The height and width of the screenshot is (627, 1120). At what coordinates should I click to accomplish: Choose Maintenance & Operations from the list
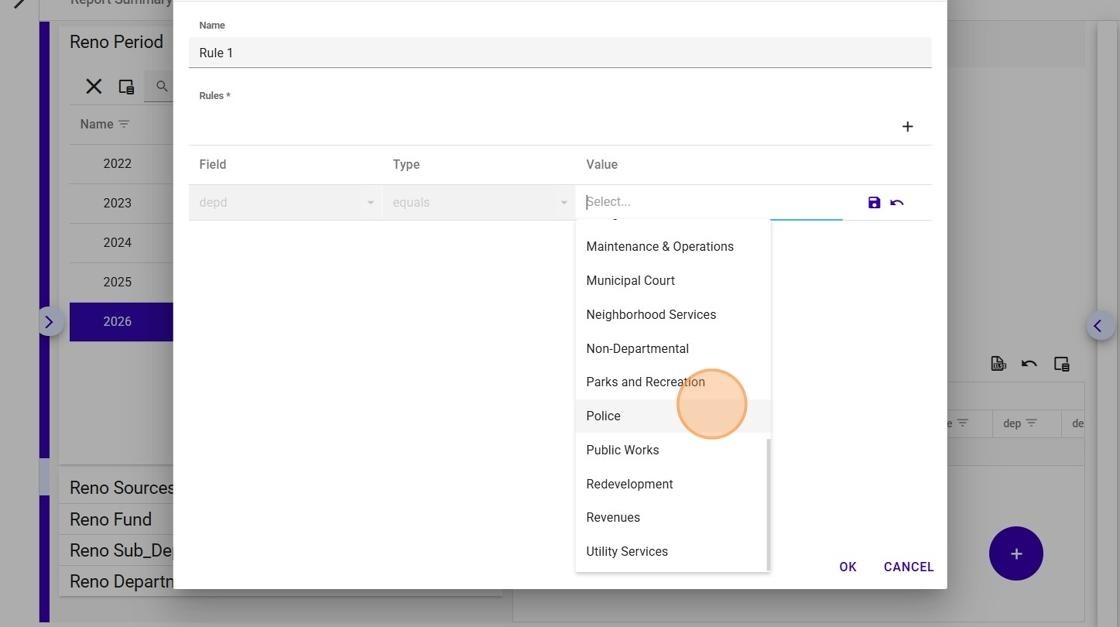(x=672, y=246)
